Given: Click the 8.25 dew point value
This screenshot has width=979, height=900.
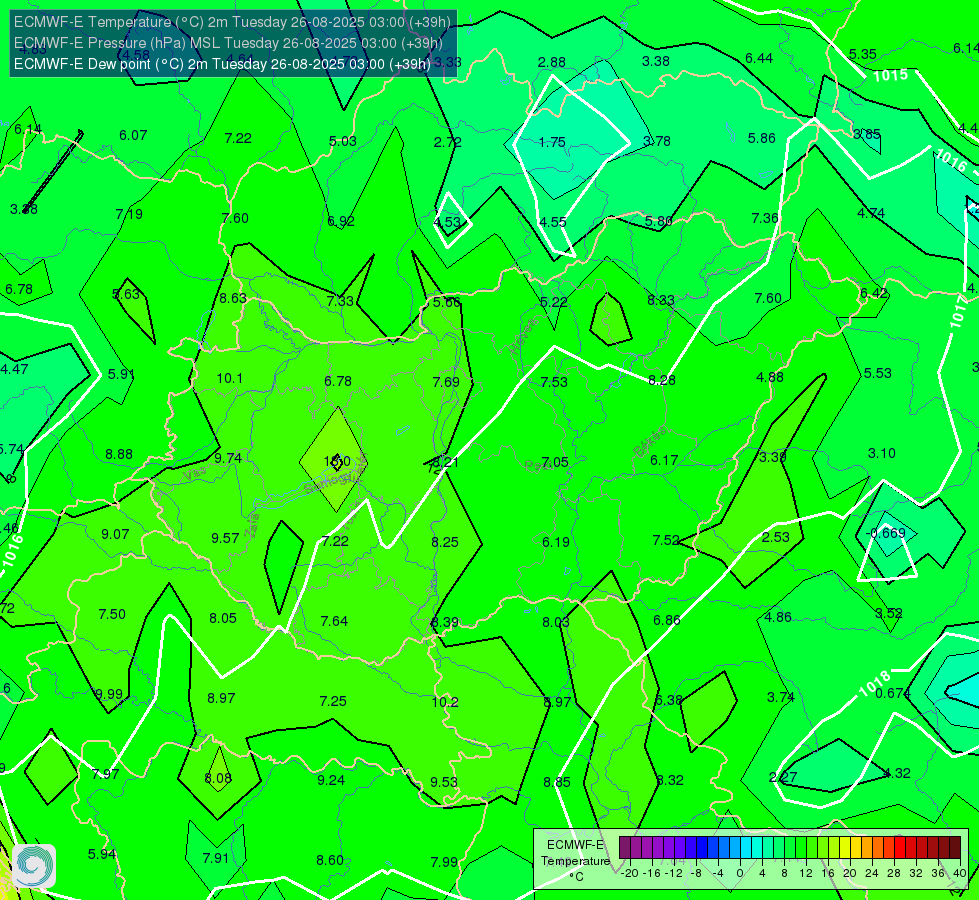Looking at the screenshot, I should click(x=445, y=542).
